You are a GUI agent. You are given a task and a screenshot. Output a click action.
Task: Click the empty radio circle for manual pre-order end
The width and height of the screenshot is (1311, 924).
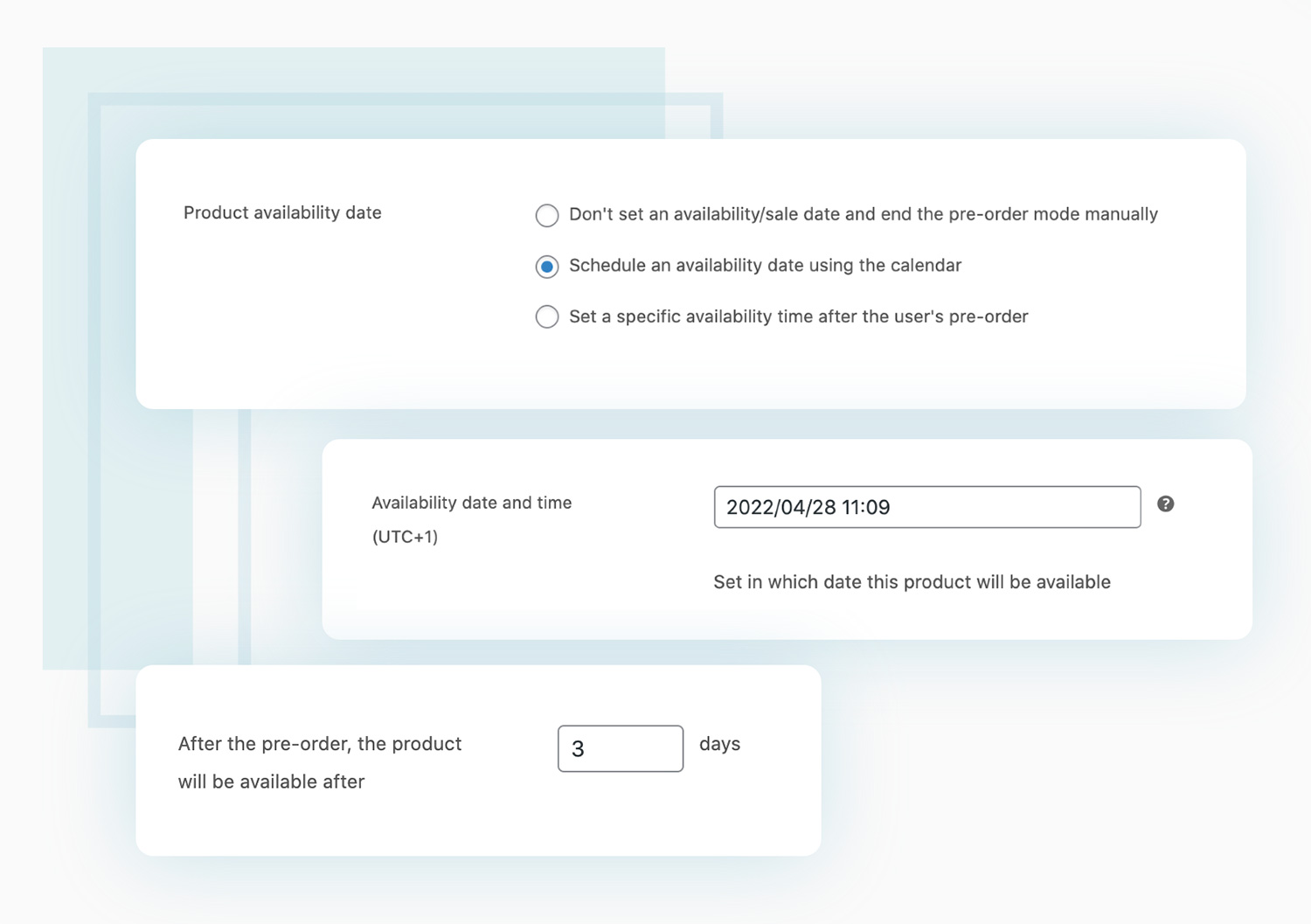546,215
